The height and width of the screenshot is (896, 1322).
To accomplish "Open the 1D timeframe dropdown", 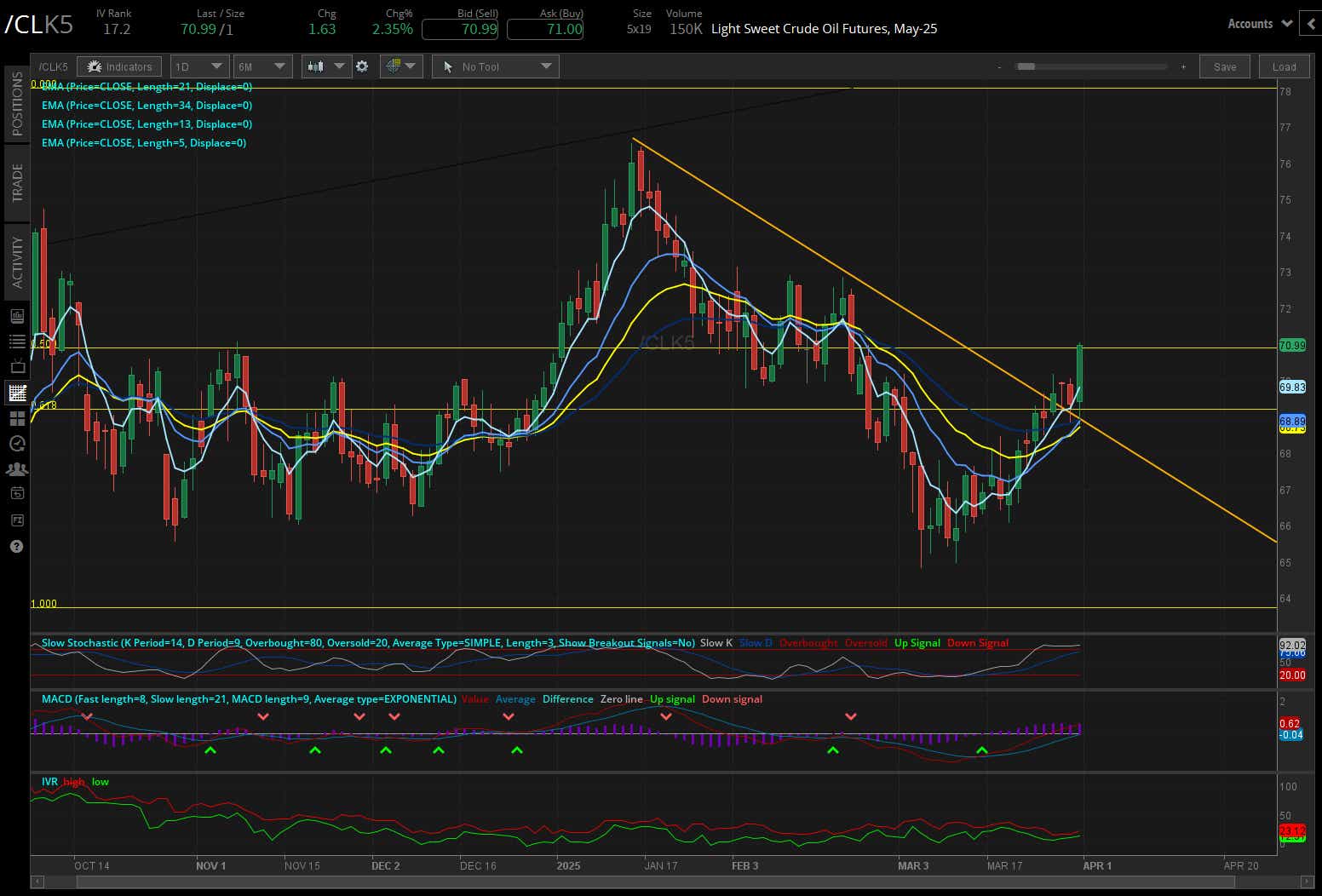I will tap(198, 66).
